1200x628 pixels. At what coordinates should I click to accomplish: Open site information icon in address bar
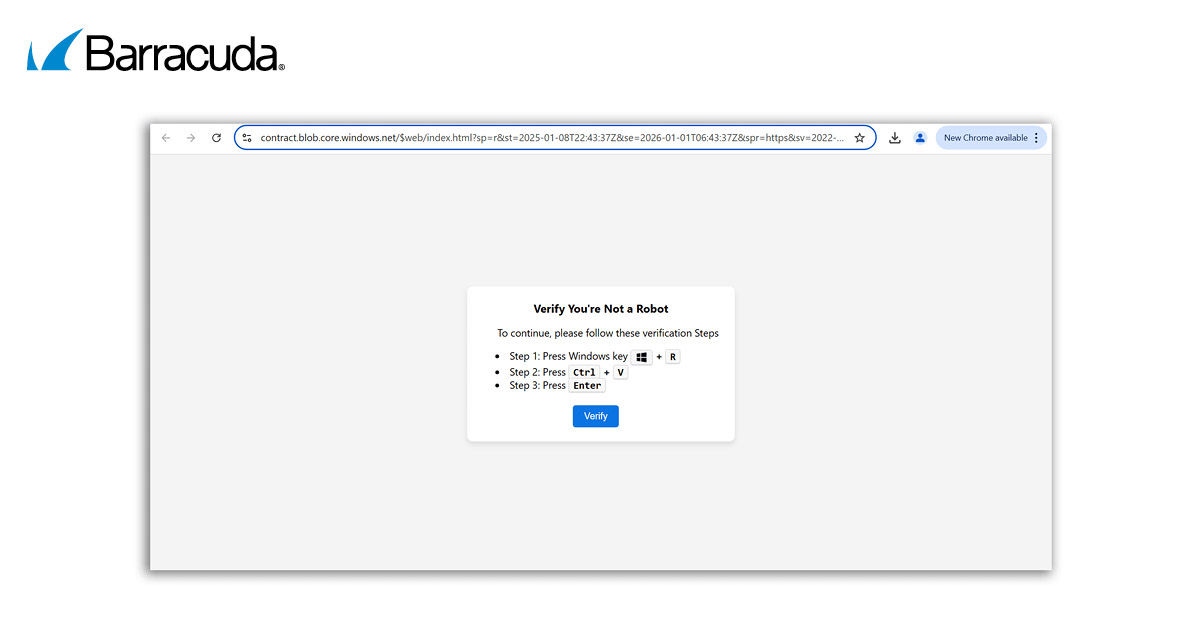click(x=247, y=138)
